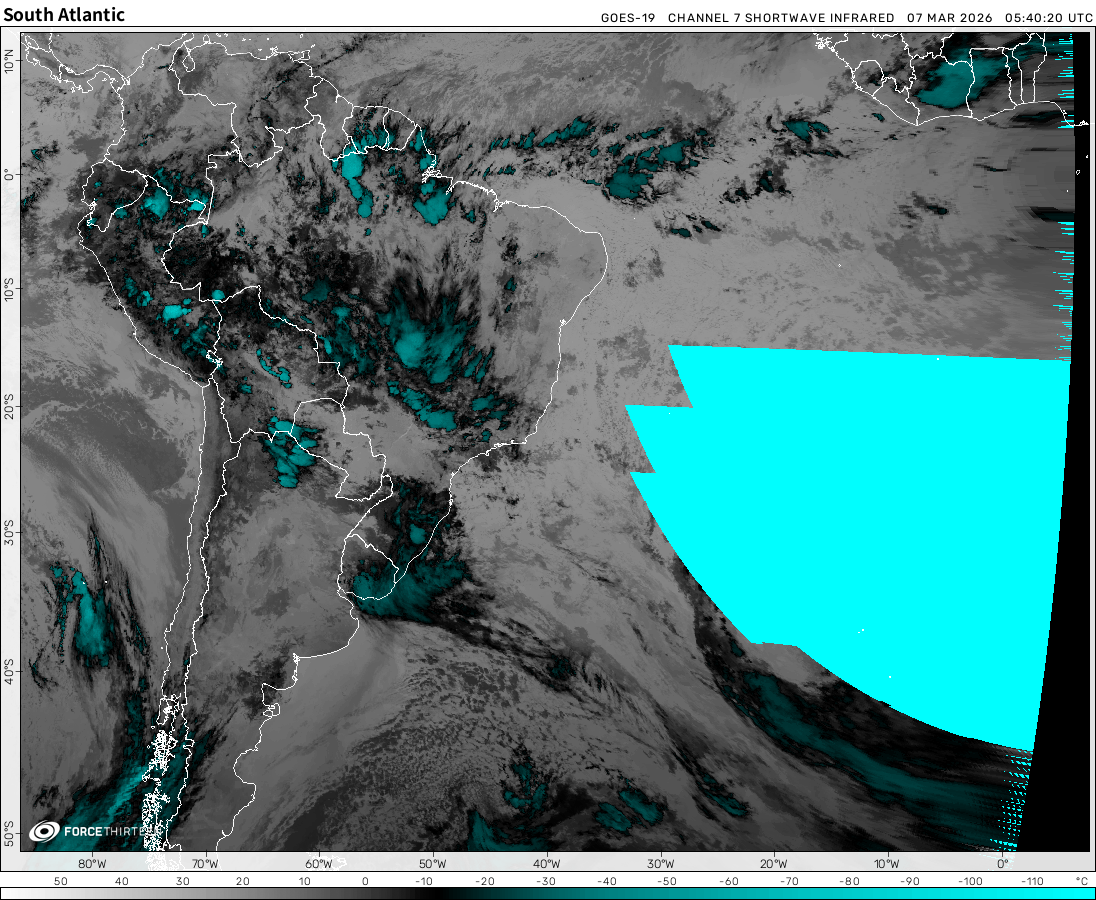Click the °C unit label on scale
This screenshot has width=1096, height=900.
point(1081,881)
